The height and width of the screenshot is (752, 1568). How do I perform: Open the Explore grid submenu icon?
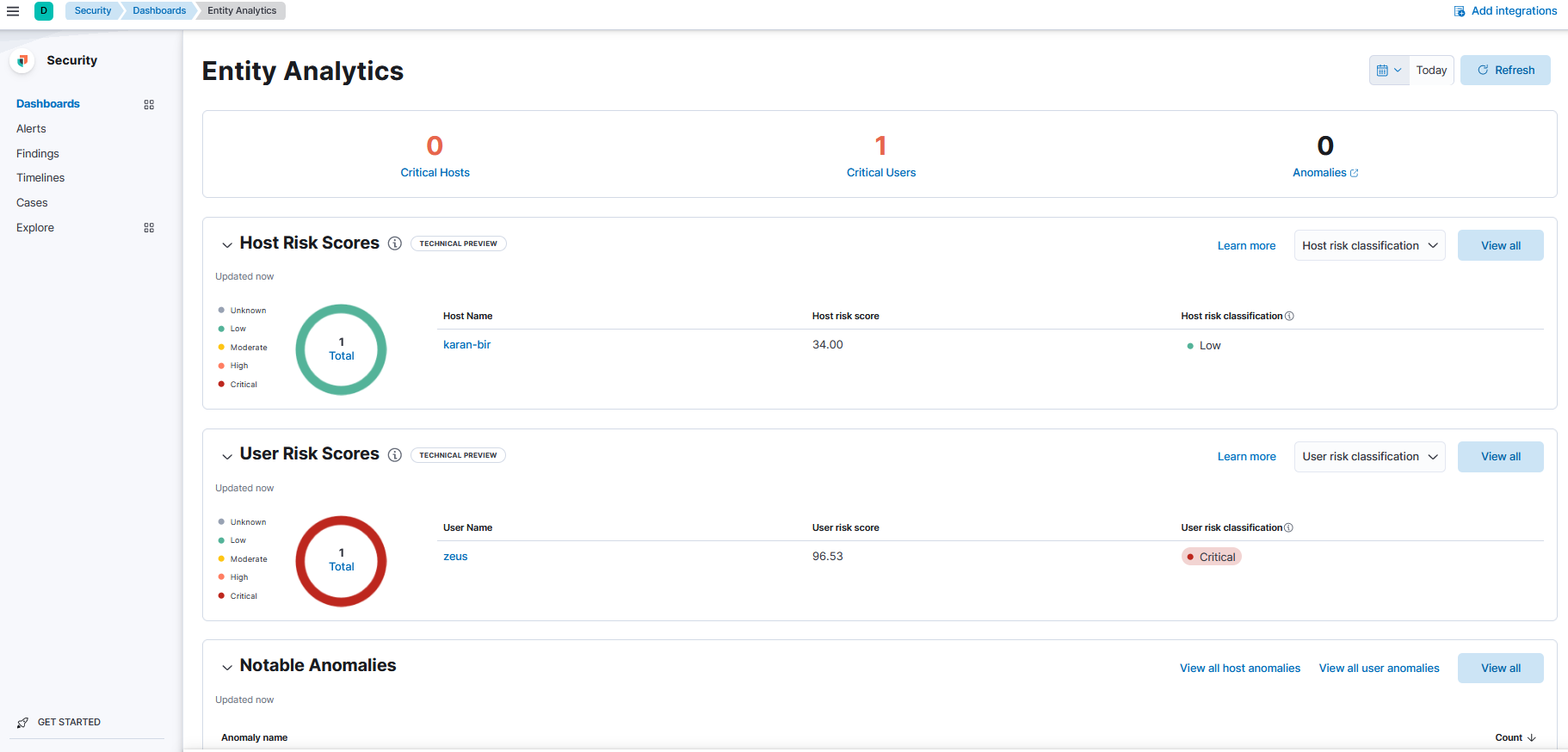click(x=149, y=228)
